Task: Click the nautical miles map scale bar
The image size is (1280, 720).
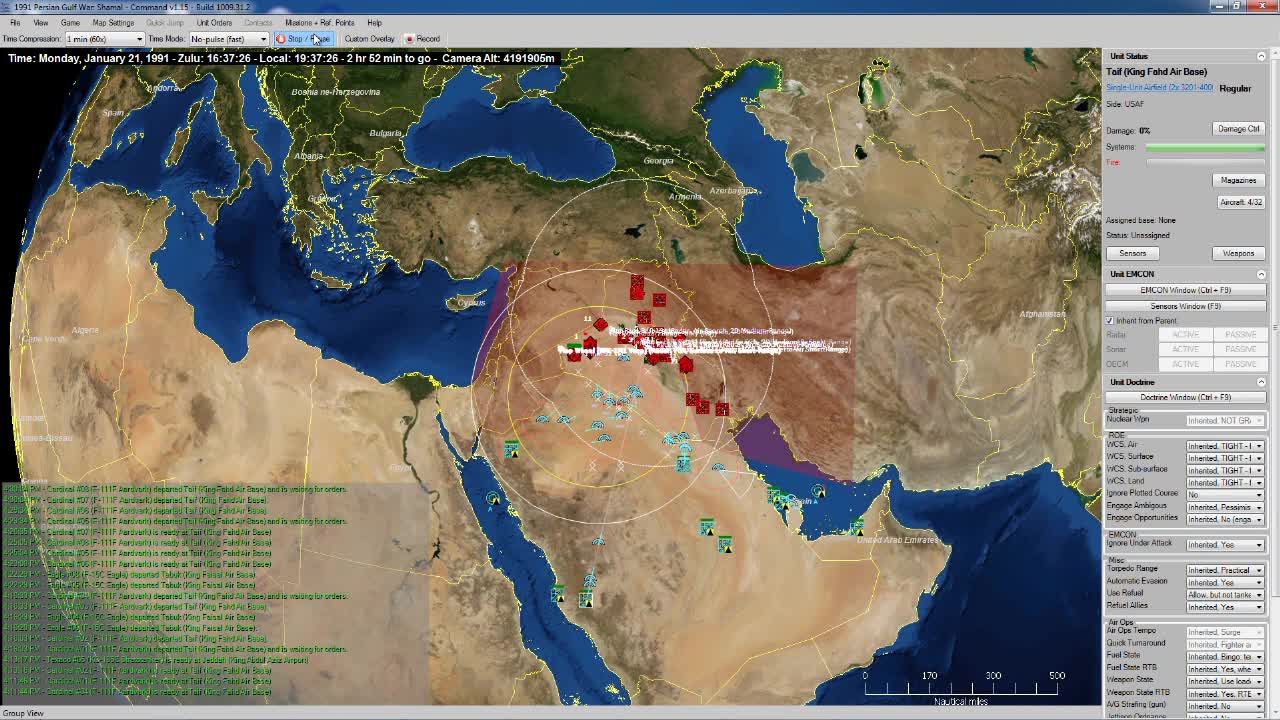Action: [960, 690]
